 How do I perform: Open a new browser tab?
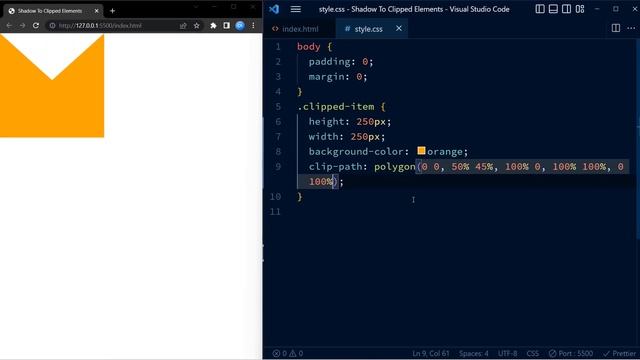click(x=112, y=11)
